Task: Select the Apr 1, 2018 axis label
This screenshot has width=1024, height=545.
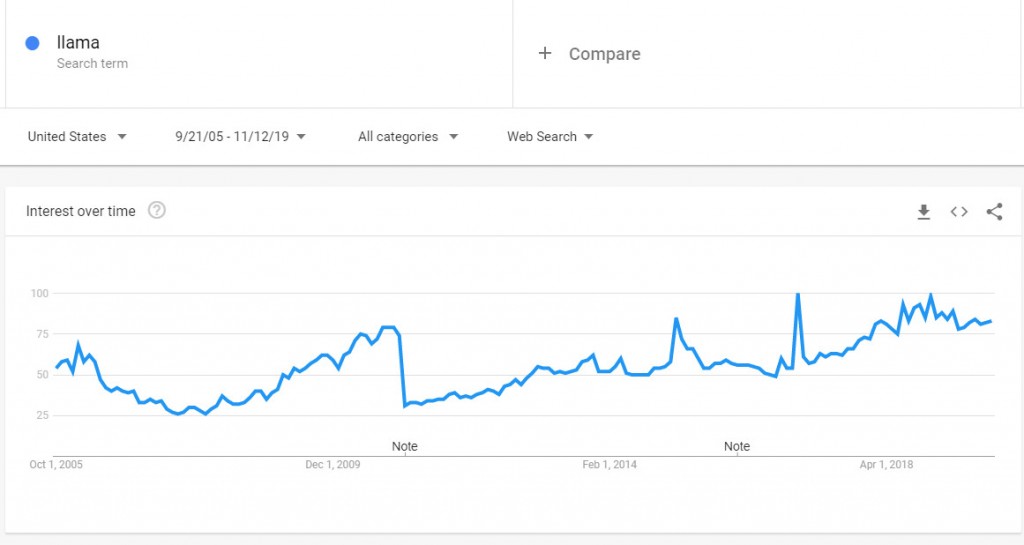Action: (x=886, y=464)
